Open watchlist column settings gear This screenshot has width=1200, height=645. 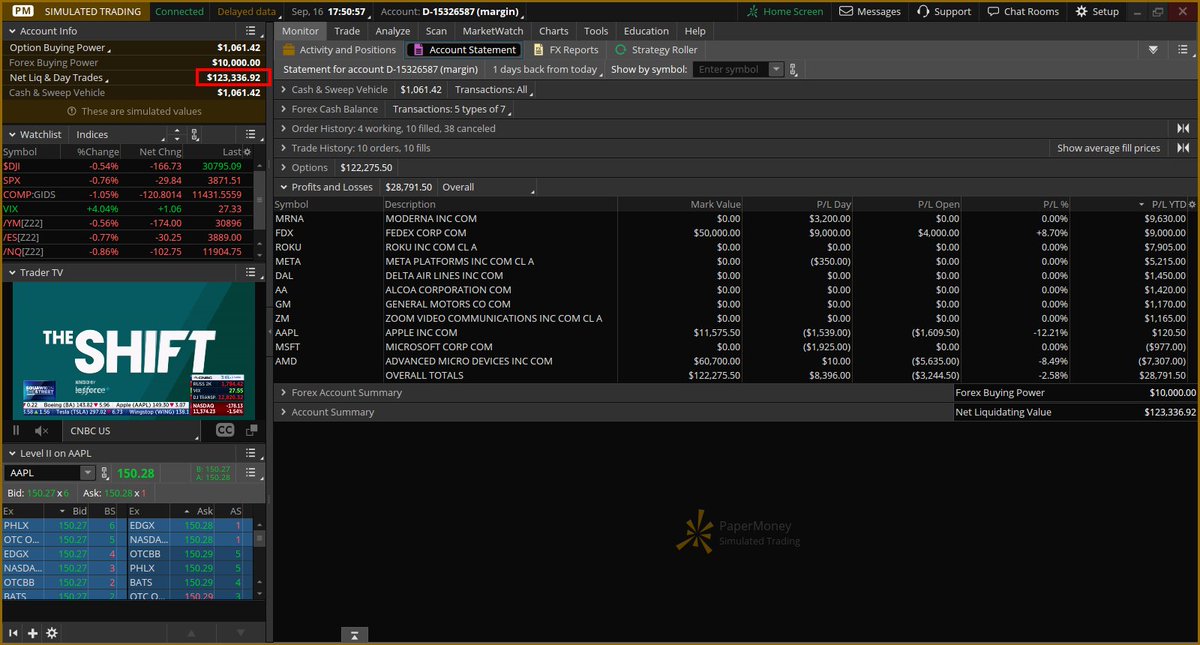(x=248, y=151)
